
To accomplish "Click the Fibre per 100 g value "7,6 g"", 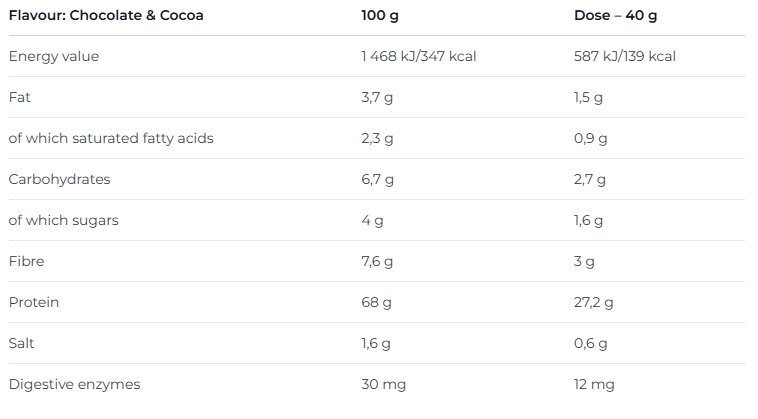I will (377, 261).
